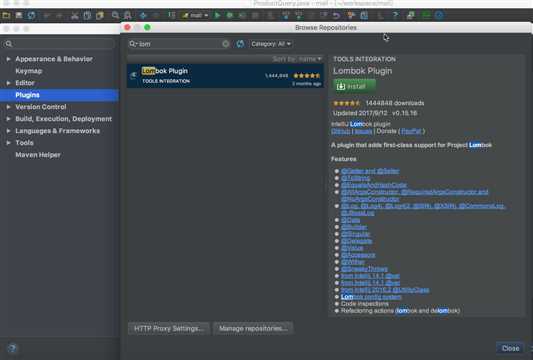Open the @Data feature link
This screenshot has height=360, width=533.
350,220
